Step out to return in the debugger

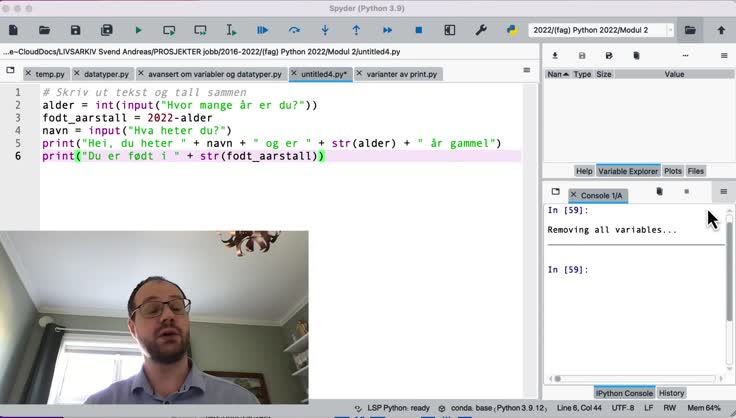(356, 30)
